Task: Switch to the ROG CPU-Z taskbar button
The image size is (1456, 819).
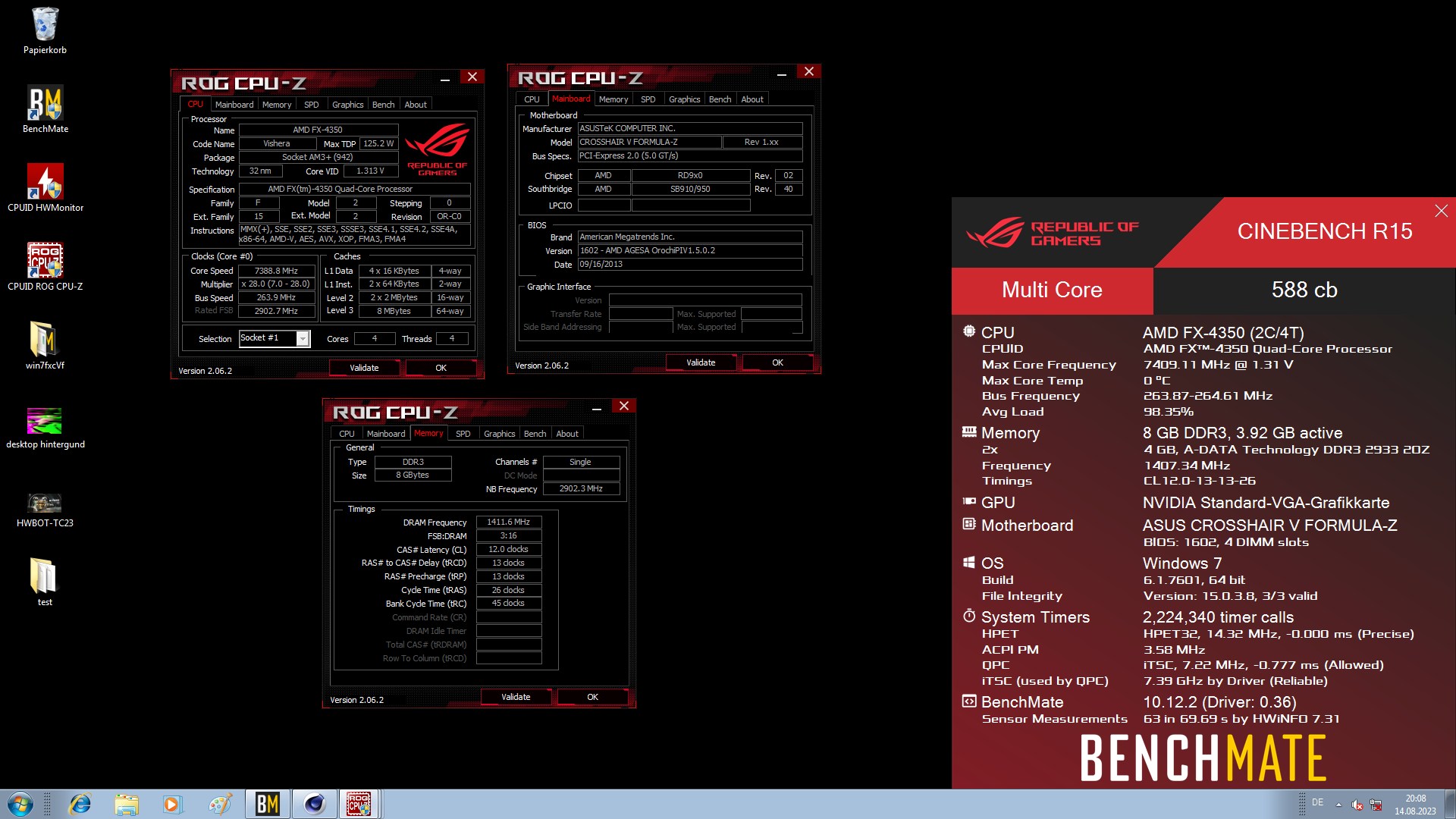Action: pyautogui.click(x=359, y=804)
